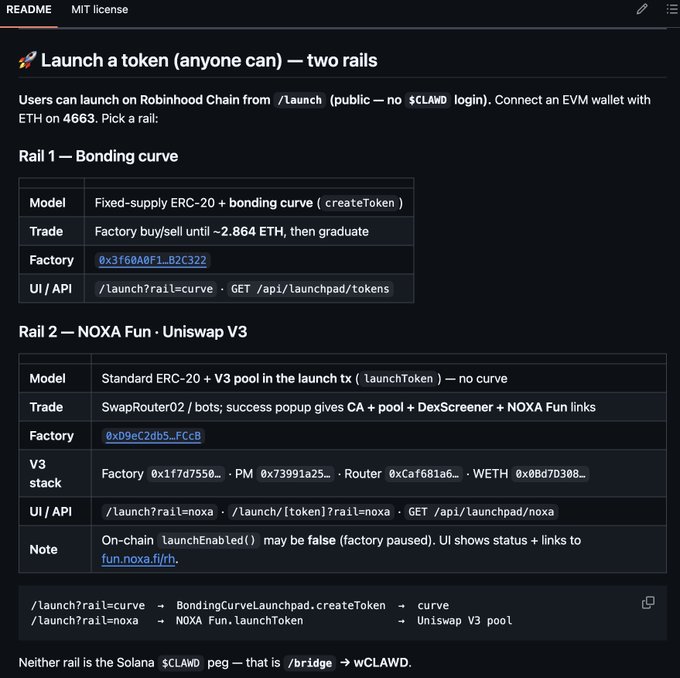Follow the fun.noxa.fi/rh link
Screen dimensions: 680x678
pos(138,559)
